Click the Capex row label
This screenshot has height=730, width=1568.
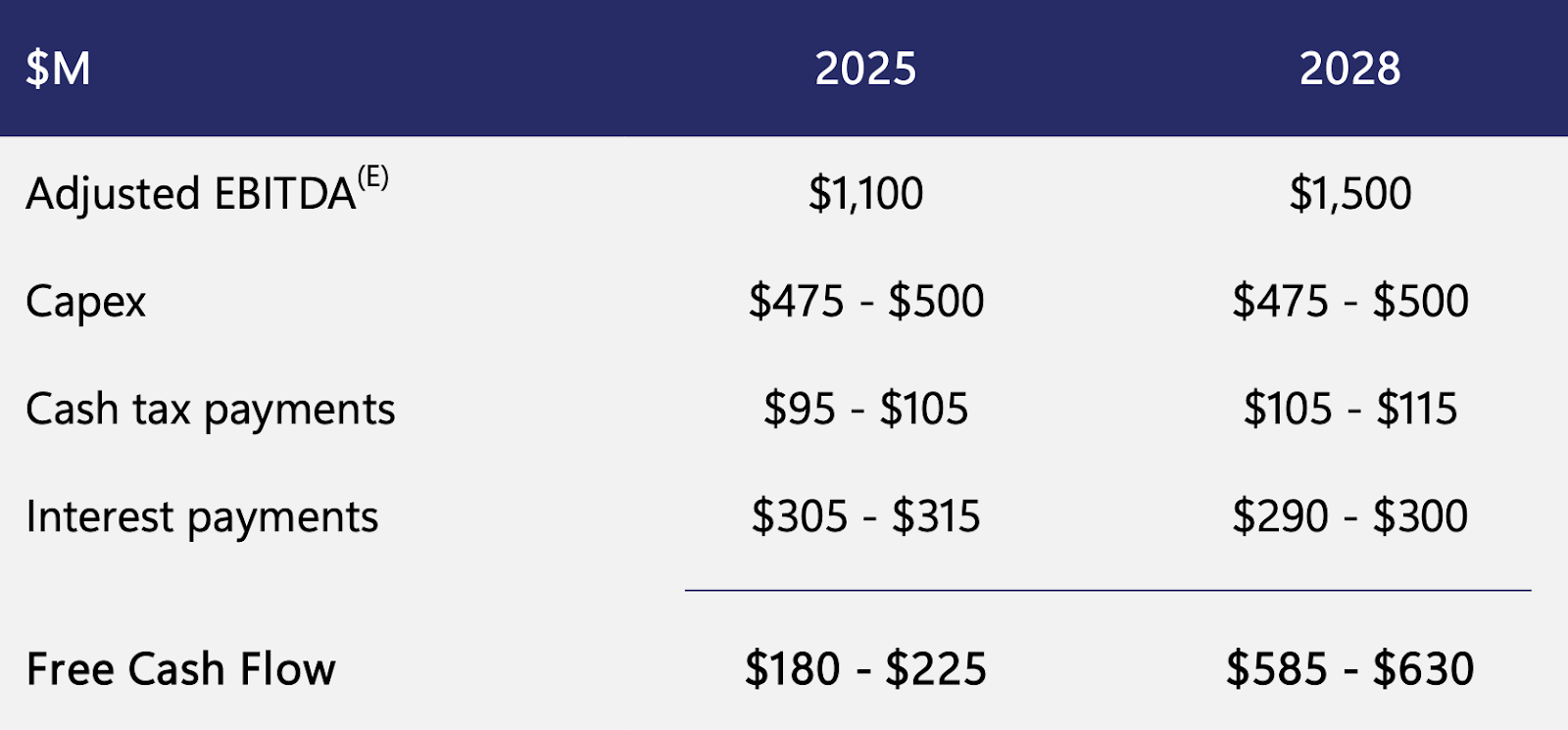tap(86, 302)
